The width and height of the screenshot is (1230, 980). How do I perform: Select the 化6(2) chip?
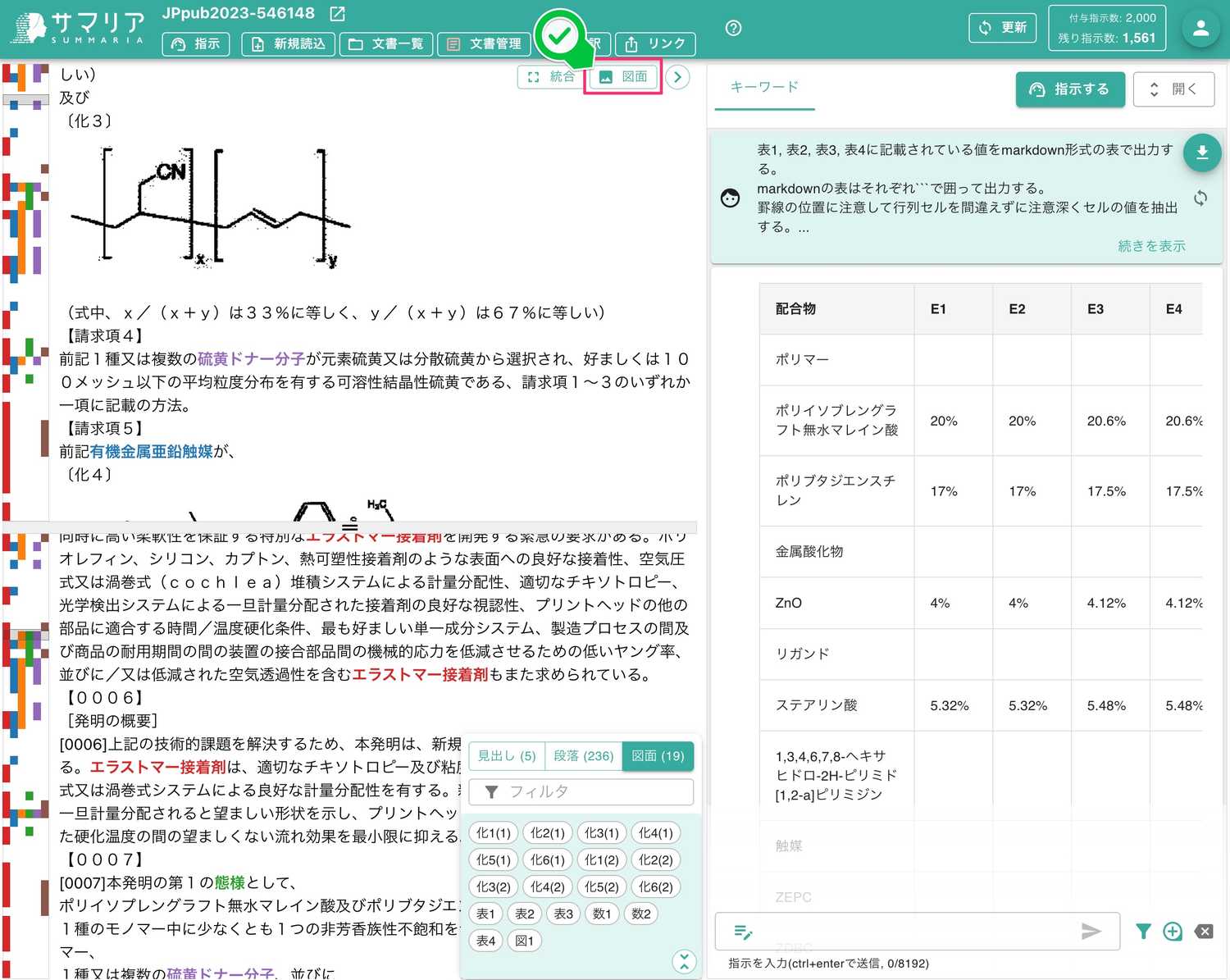(x=656, y=887)
